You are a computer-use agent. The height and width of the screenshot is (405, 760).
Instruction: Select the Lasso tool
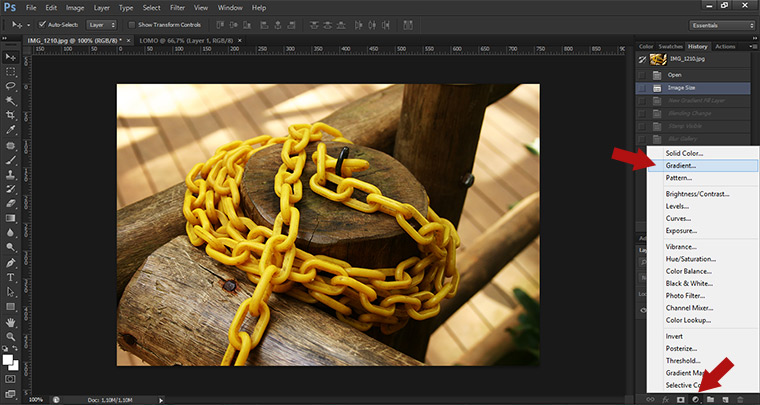10,86
